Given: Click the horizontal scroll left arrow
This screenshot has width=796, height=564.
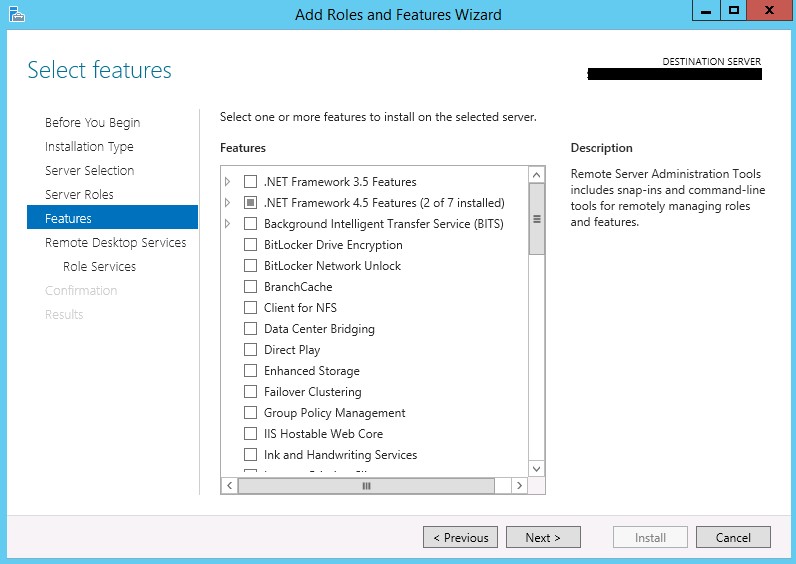Looking at the screenshot, I should 229,485.
